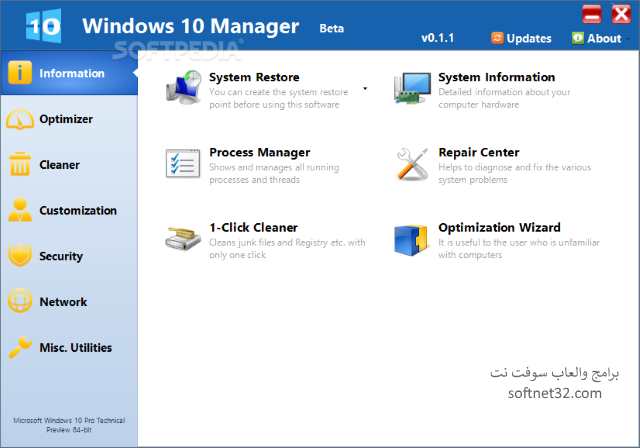Click the Security shield icon
Image resolution: width=640 pixels, height=448 pixels.
point(20,255)
